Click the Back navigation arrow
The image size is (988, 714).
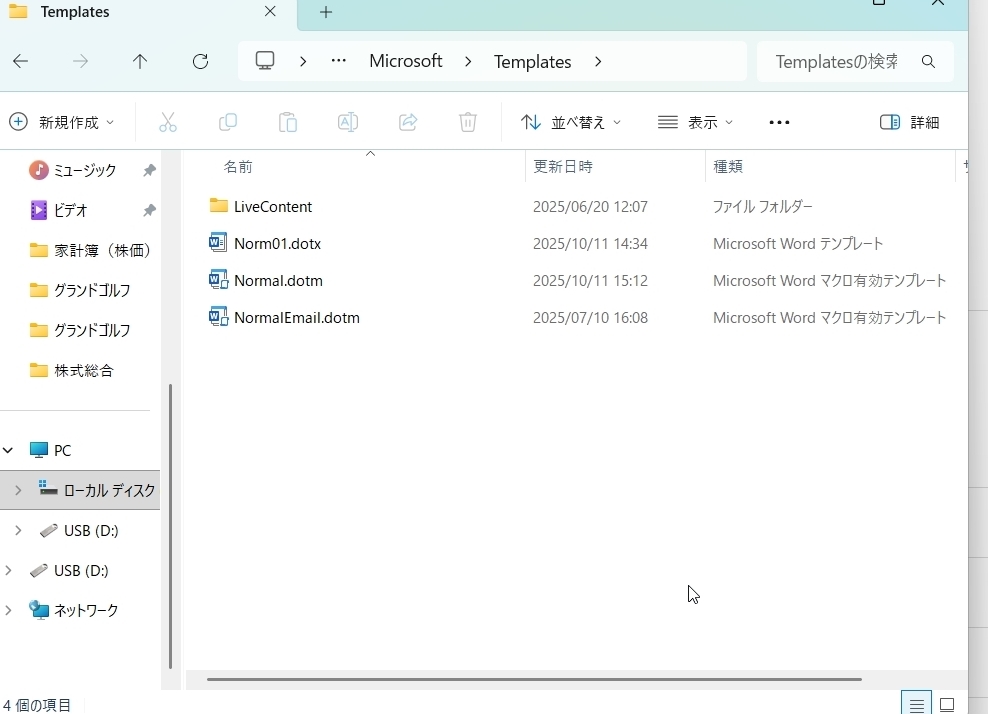coord(21,62)
